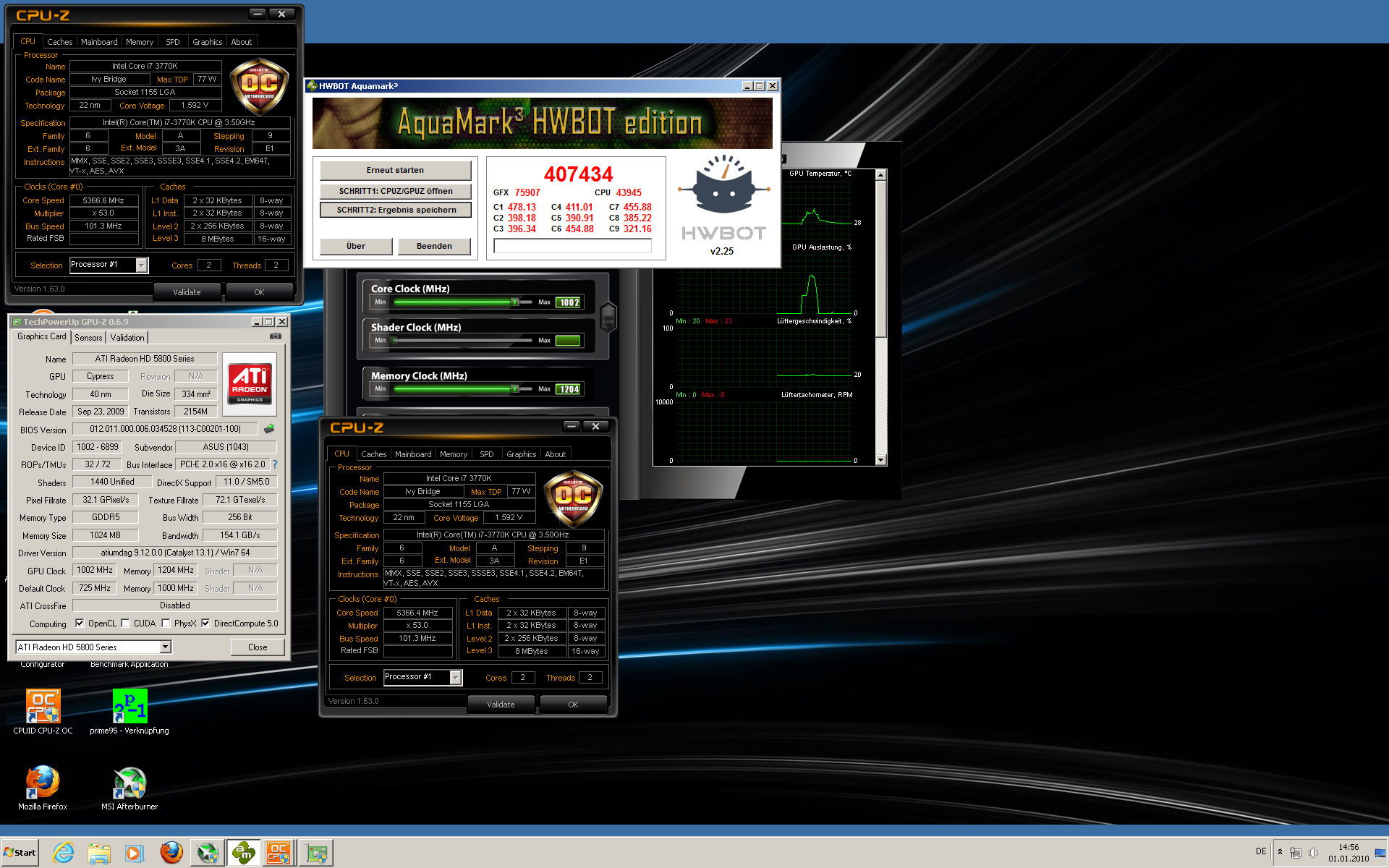Viewport: 1389px width, 868px height.
Task: Click Memory Clock value field 1204
Action: pyautogui.click(x=569, y=389)
